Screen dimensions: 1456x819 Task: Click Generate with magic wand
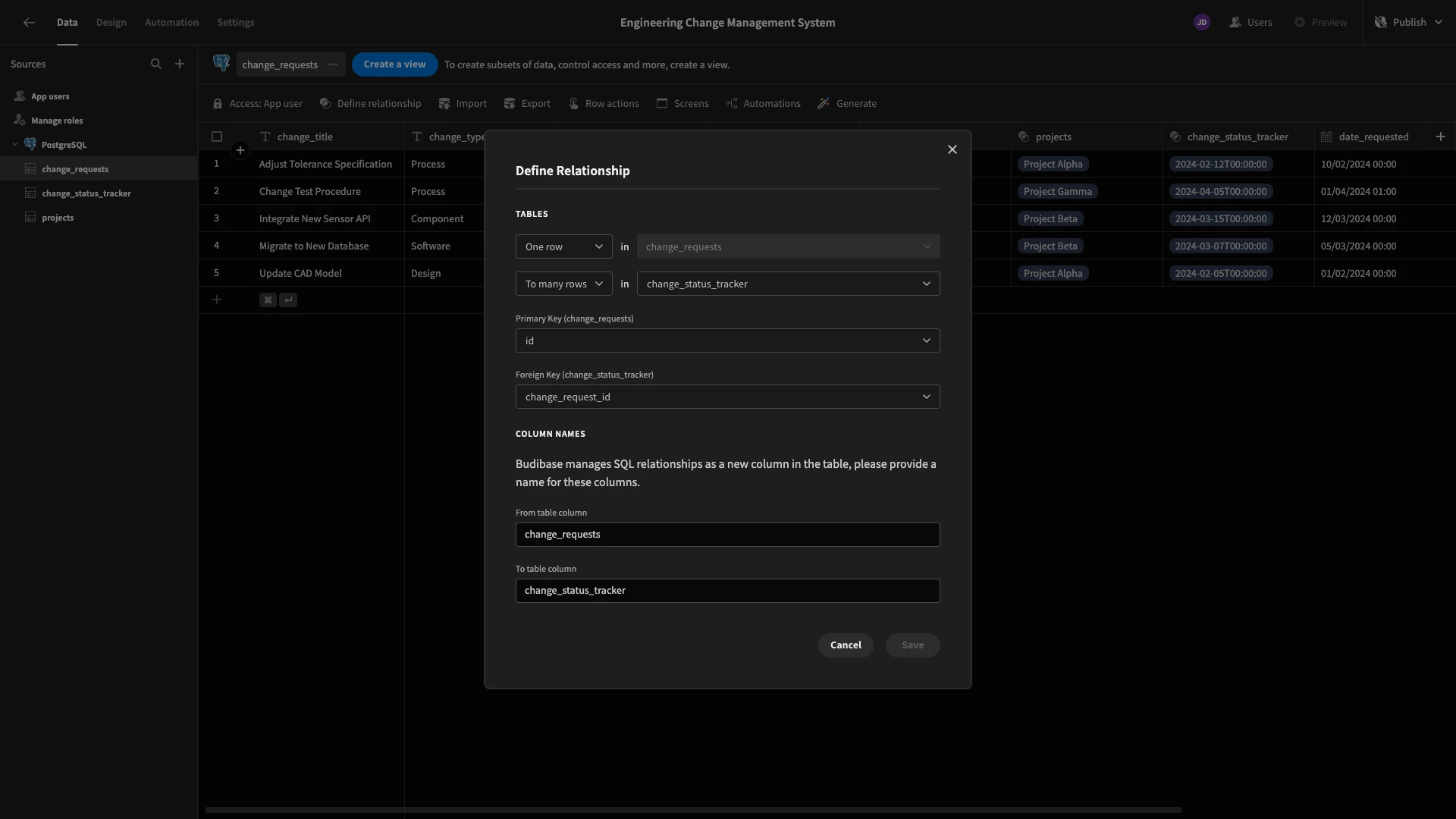(x=847, y=104)
